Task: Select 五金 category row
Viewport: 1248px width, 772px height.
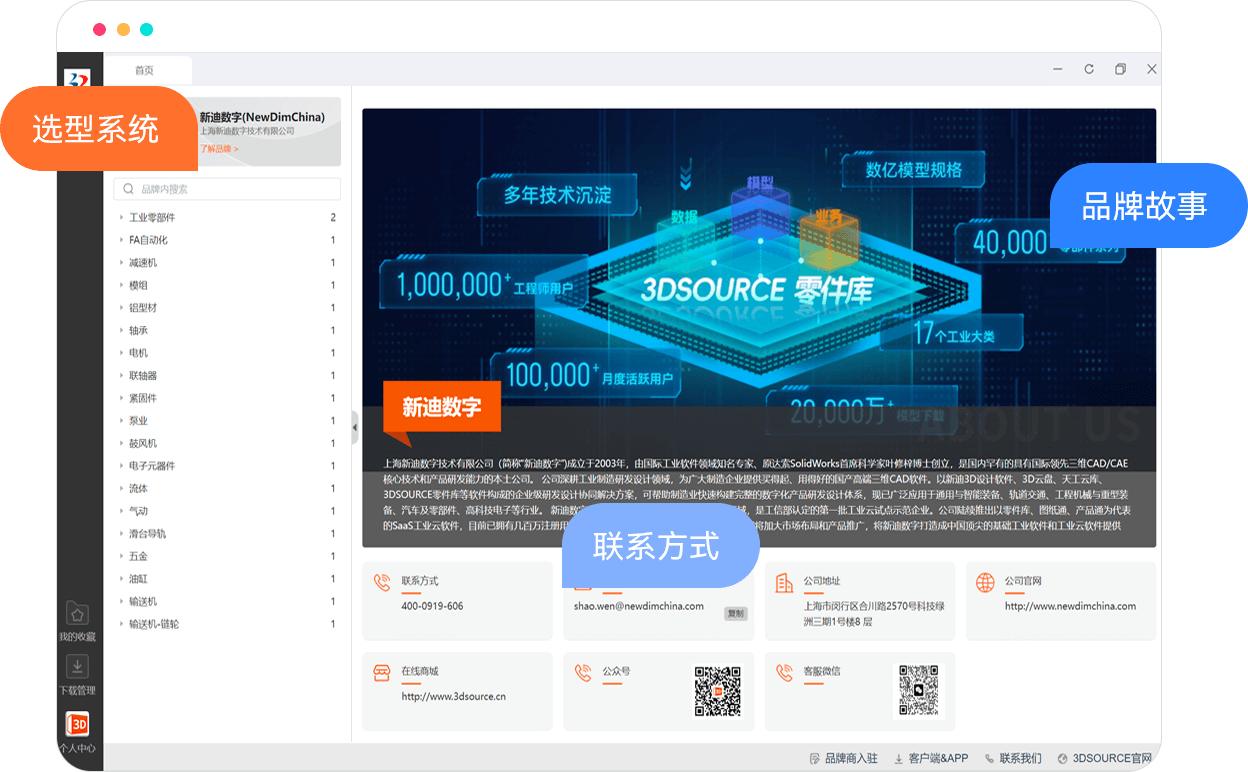Action: [227, 556]
